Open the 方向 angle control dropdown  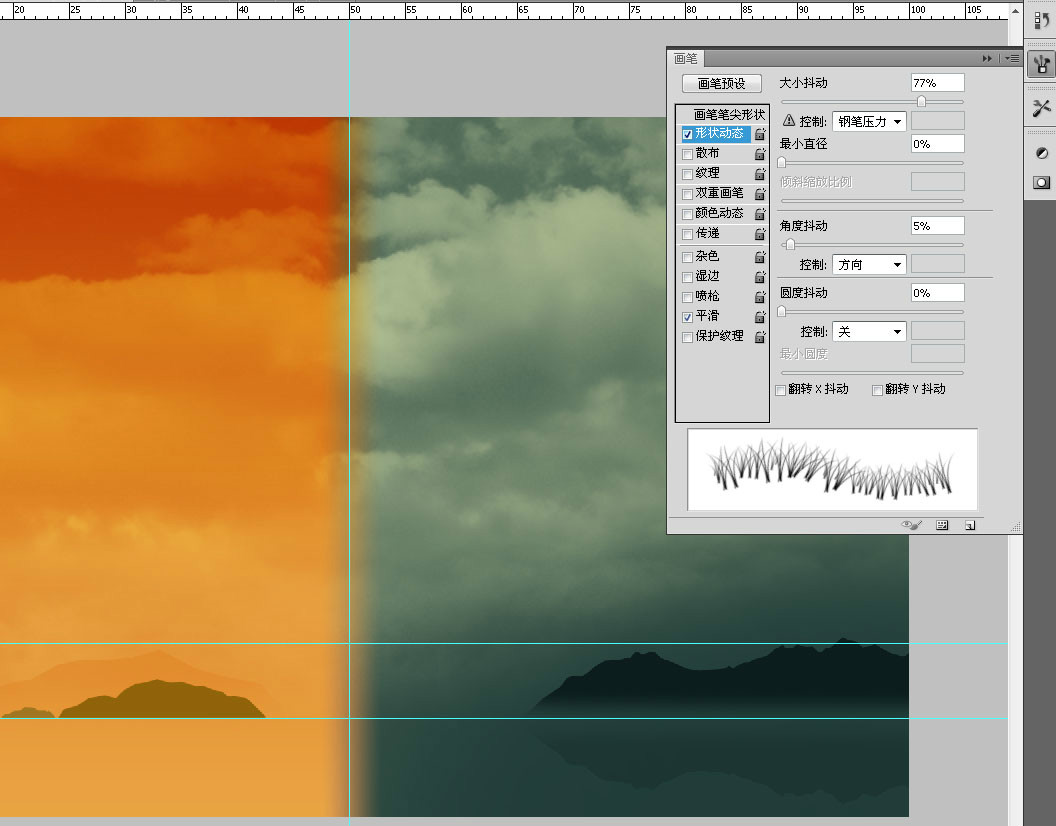[869, 264]
